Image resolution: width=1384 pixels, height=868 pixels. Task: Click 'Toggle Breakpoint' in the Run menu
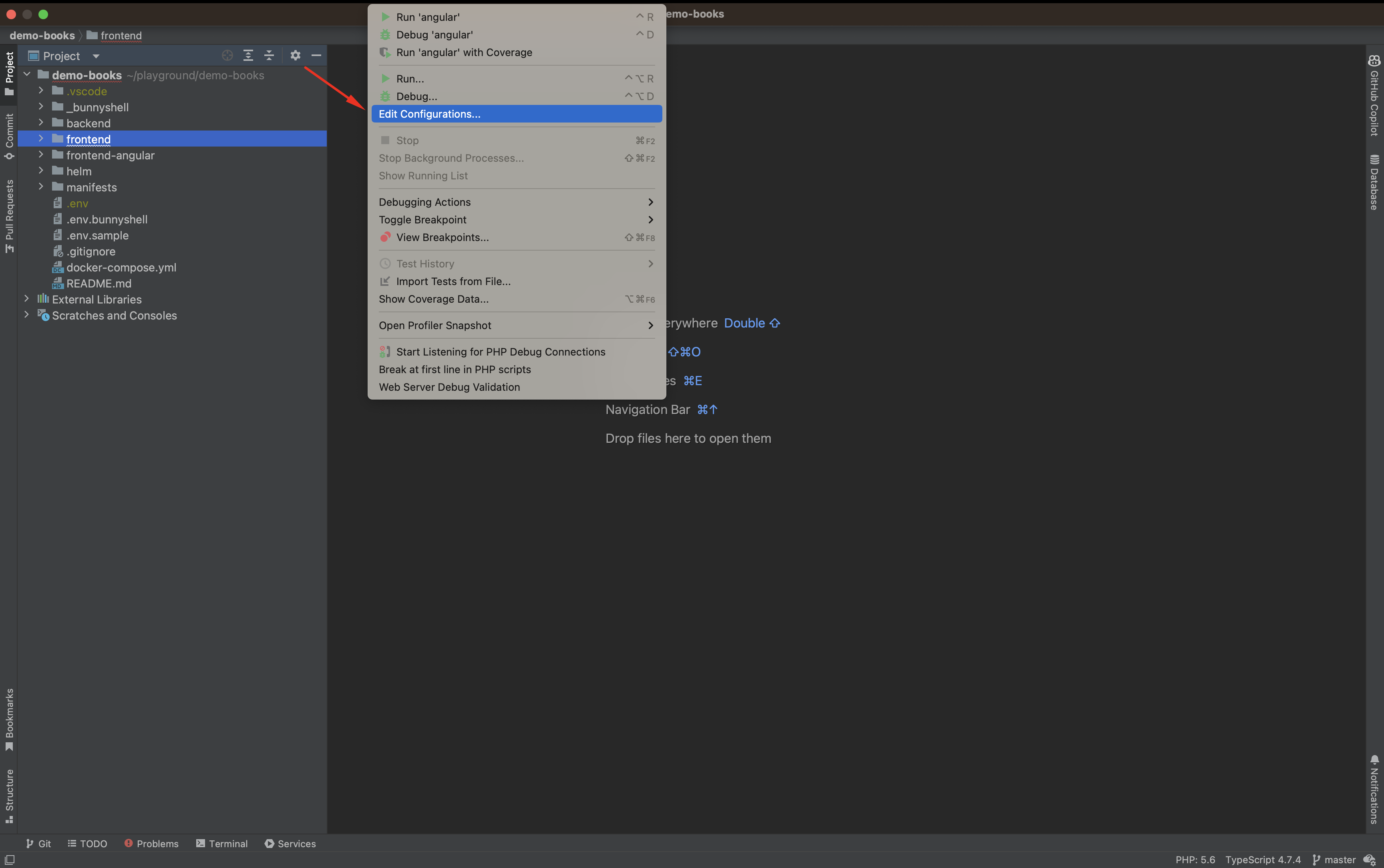coord(423,219)
